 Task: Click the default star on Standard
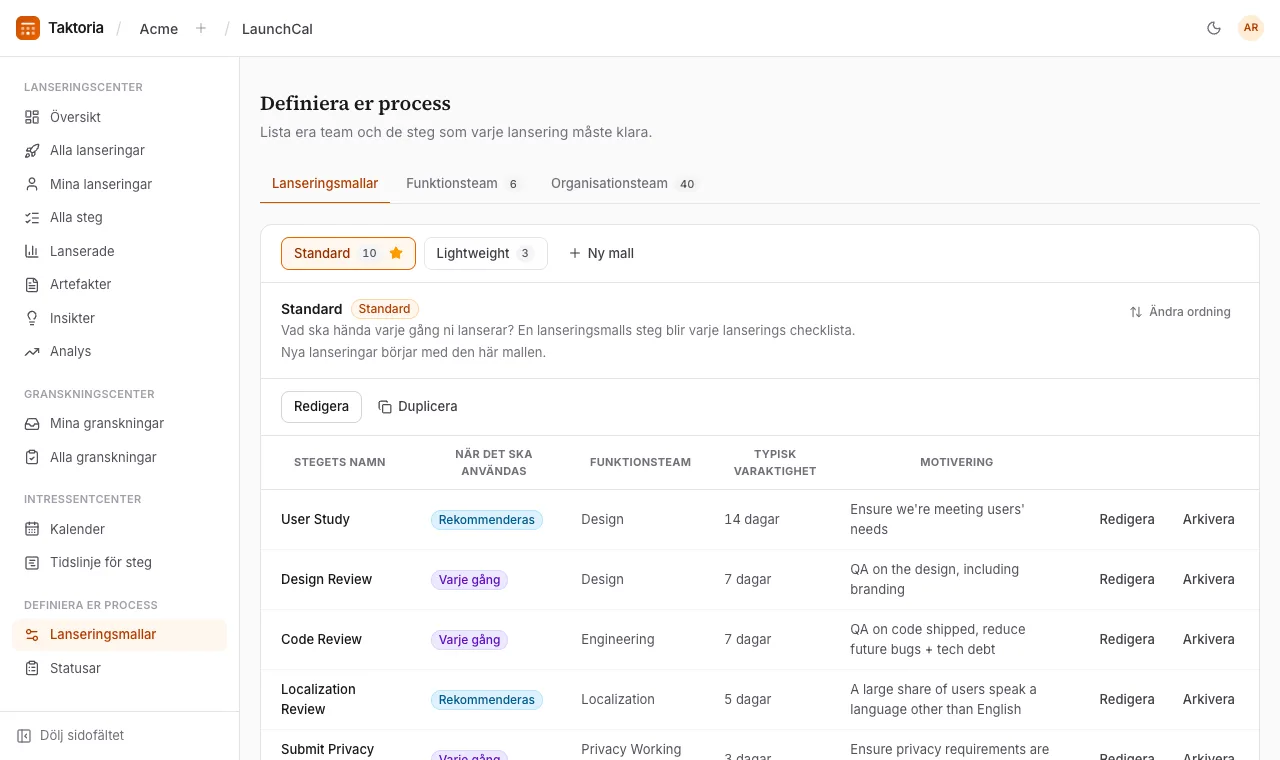(x=396, y=253)
